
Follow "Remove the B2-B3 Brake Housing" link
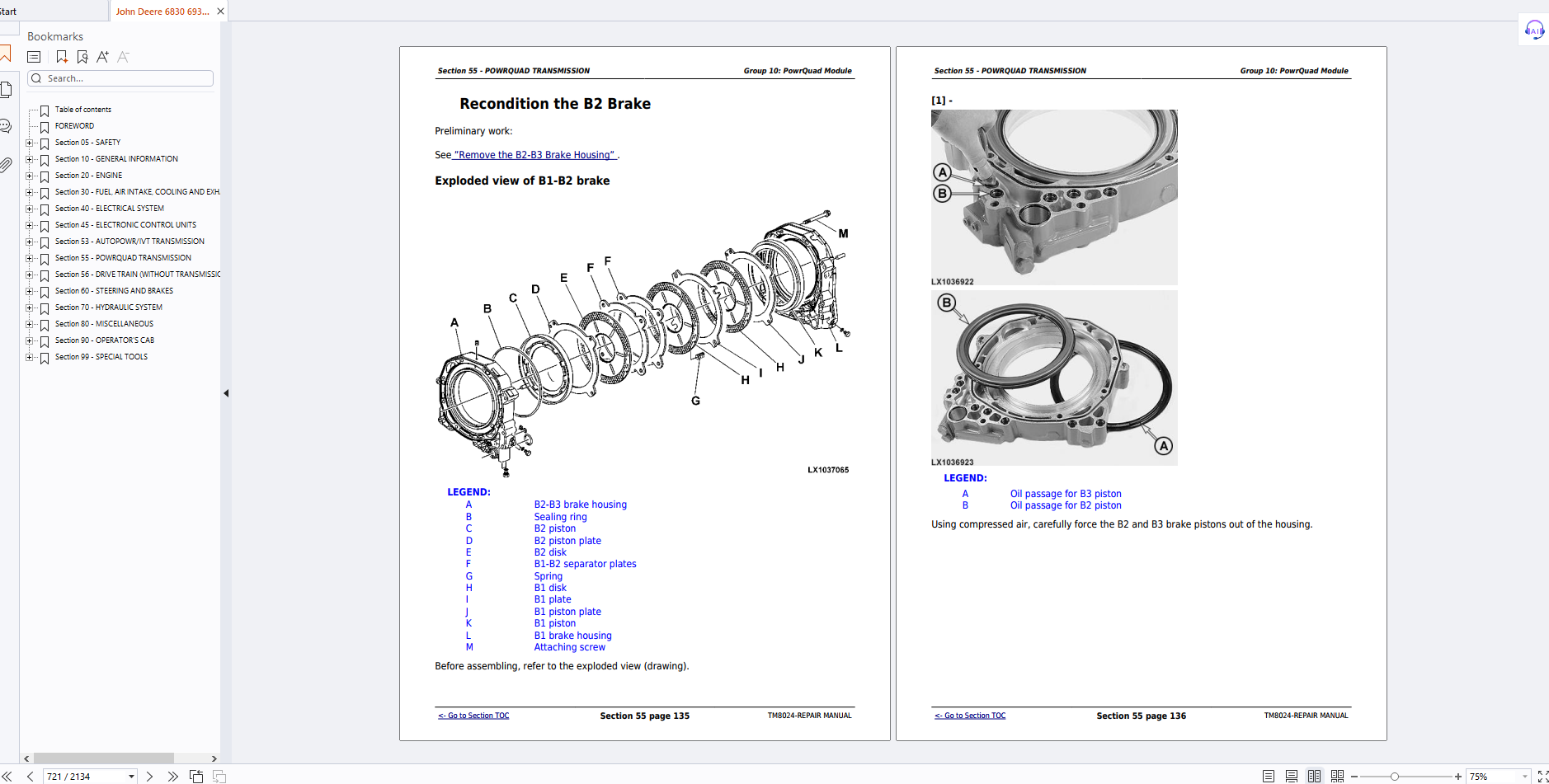coord(535,155)
